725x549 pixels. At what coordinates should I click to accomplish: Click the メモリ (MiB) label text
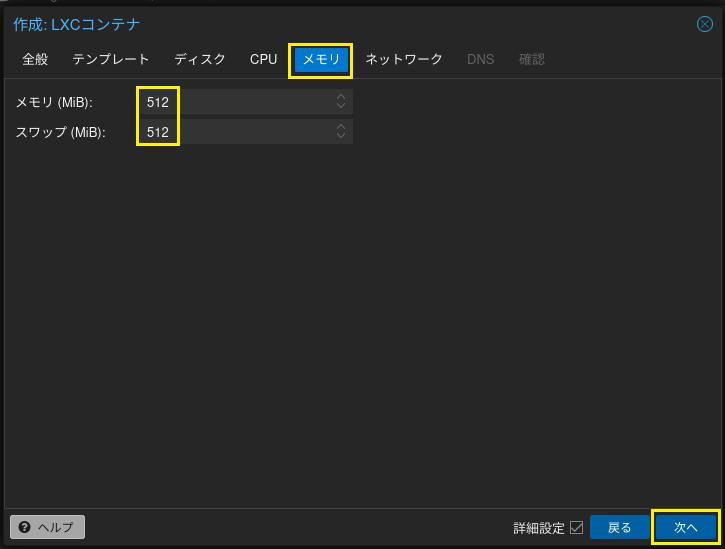point(54,102)
